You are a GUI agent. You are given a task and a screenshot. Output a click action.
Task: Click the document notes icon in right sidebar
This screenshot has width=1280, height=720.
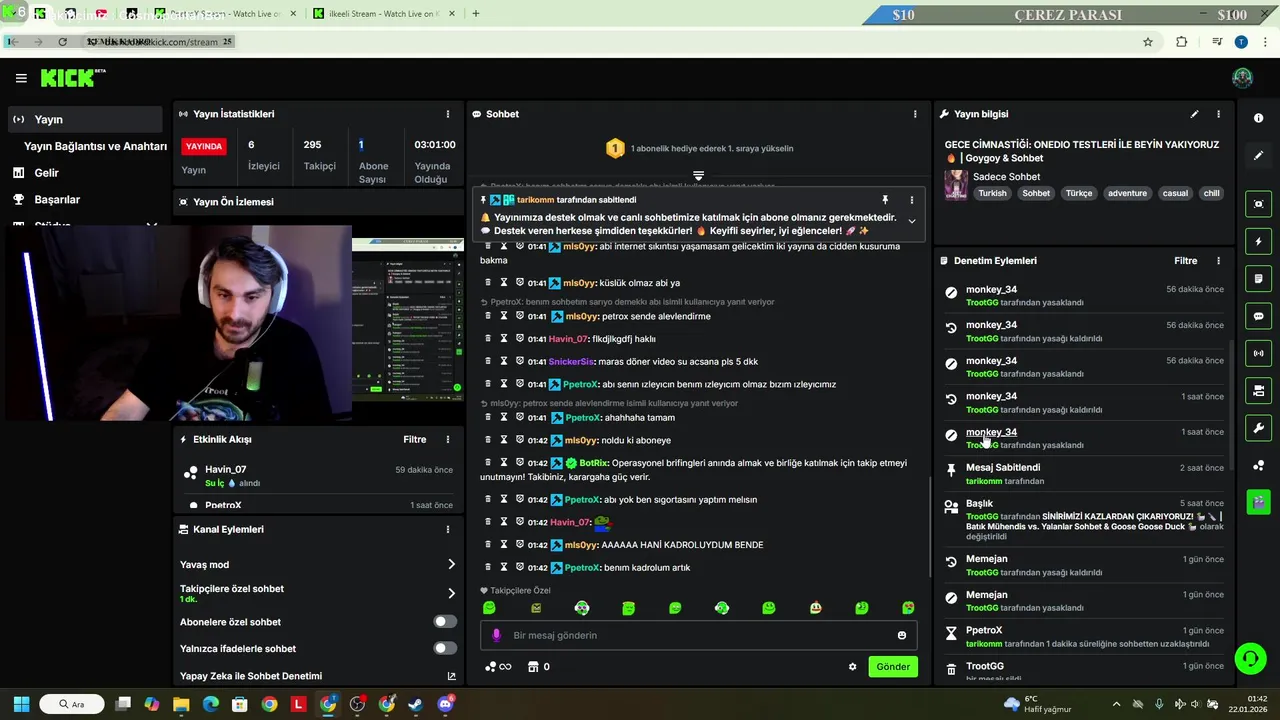tap(1258, 279)
